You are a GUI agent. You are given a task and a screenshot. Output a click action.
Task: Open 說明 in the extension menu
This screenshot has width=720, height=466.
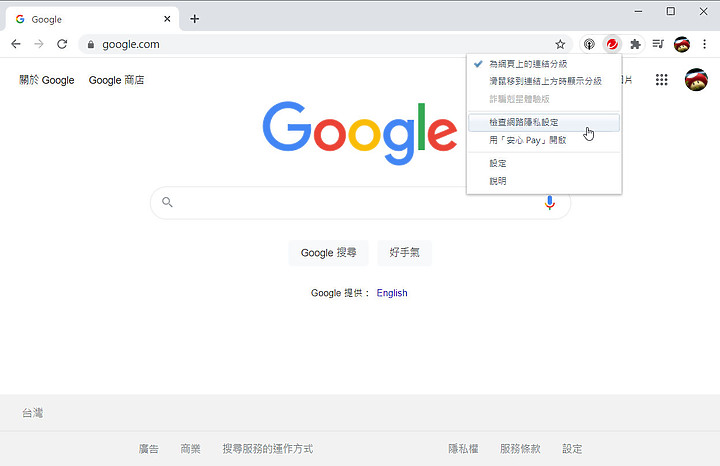tap(544, 181)
